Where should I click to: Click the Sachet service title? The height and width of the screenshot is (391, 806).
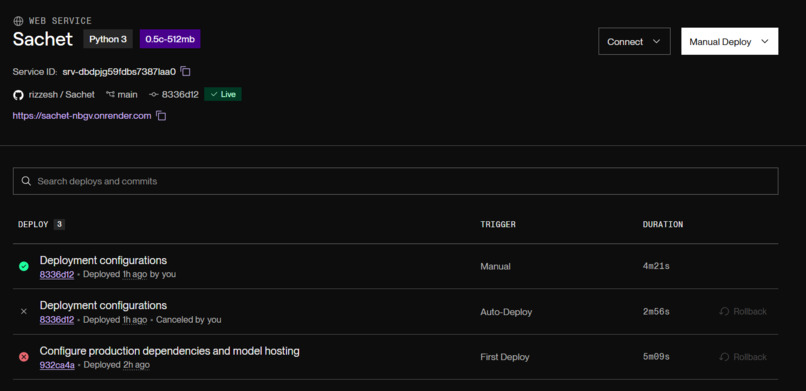click(43, 39)
